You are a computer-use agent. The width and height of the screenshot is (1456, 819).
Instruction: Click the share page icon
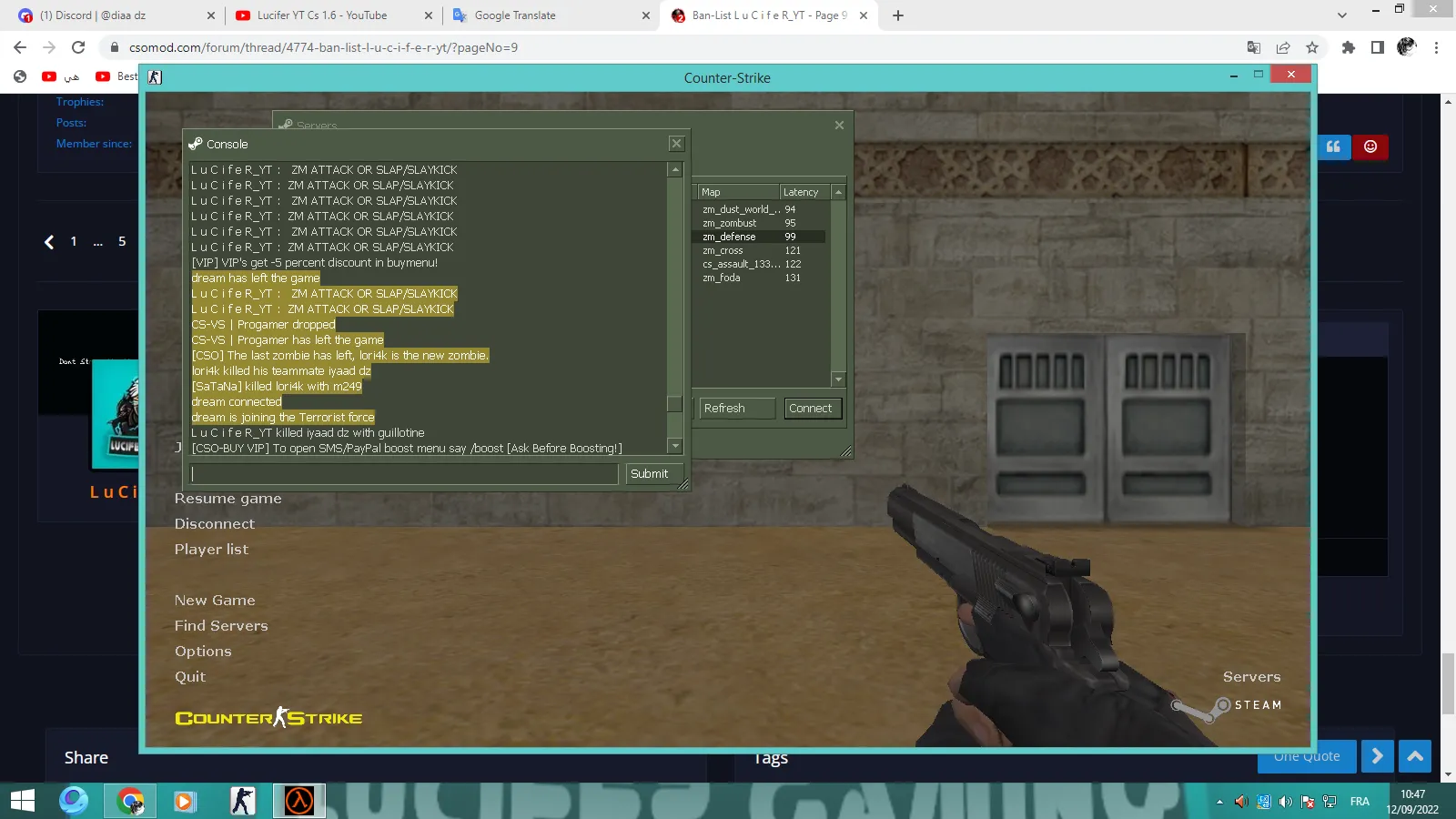point(1283,47)
